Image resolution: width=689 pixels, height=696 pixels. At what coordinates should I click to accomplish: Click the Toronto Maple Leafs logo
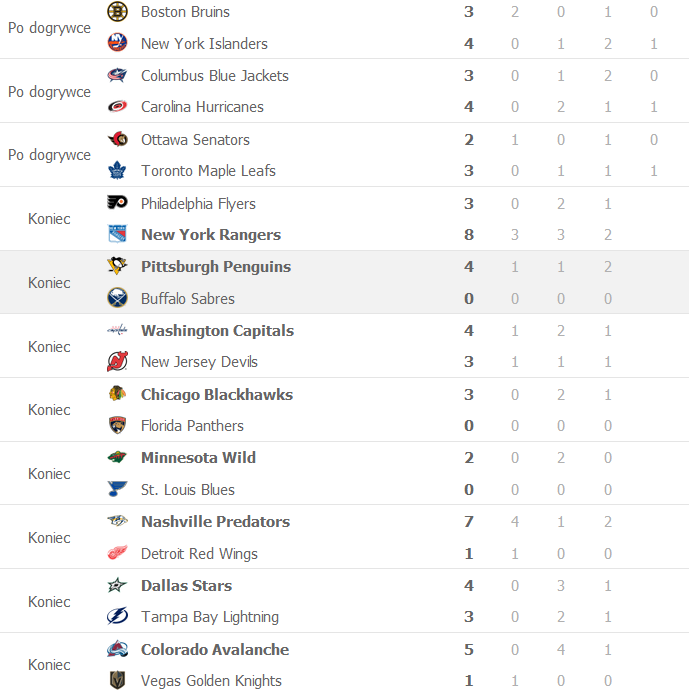click(x=117, y=171)
